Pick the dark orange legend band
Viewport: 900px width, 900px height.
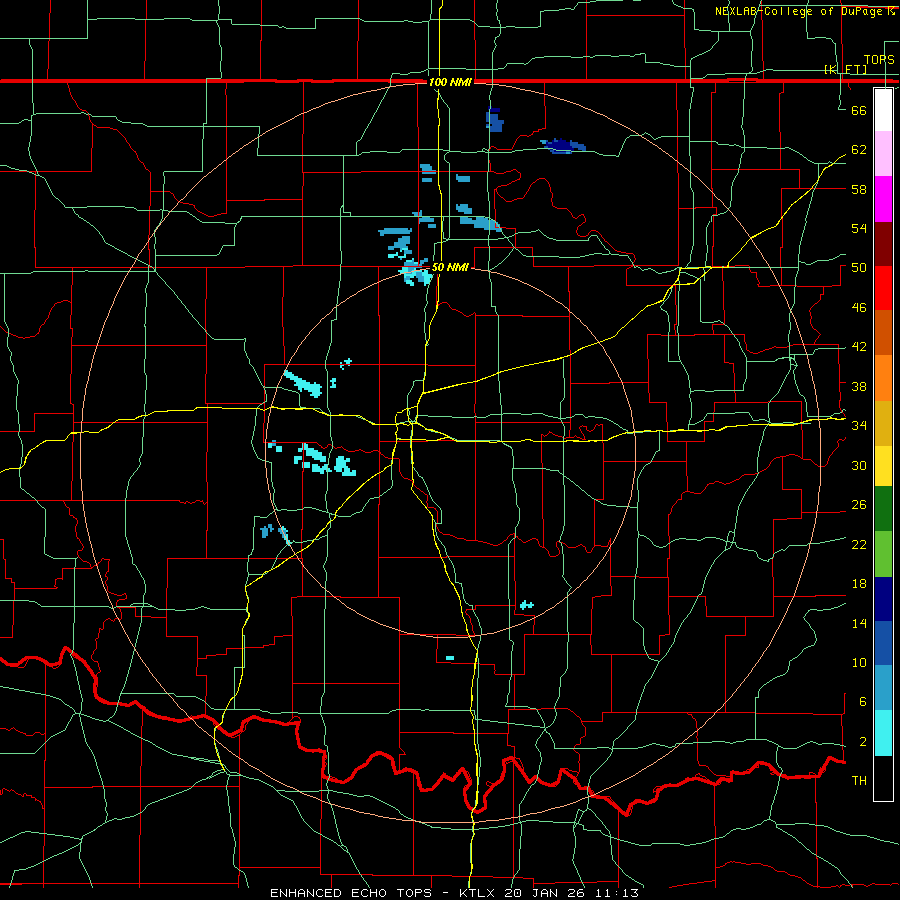tap(883, 332)
